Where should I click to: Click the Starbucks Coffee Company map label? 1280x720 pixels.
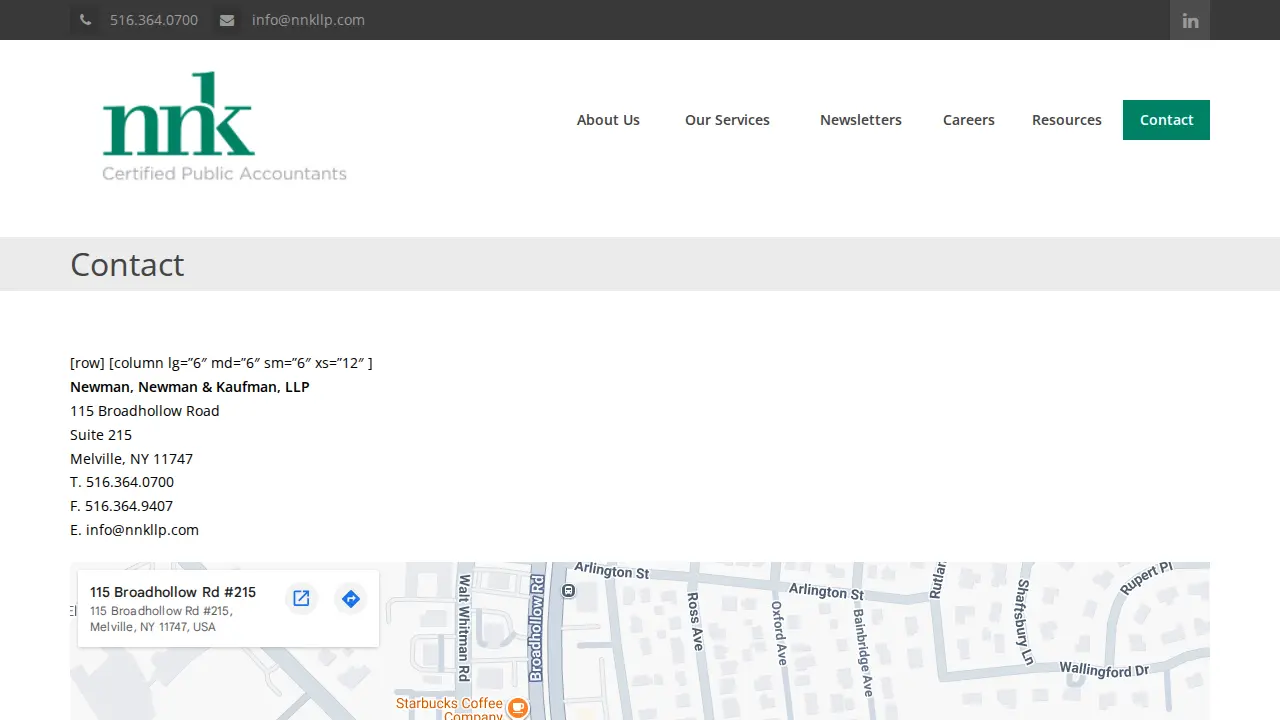(x=449, y=708)
